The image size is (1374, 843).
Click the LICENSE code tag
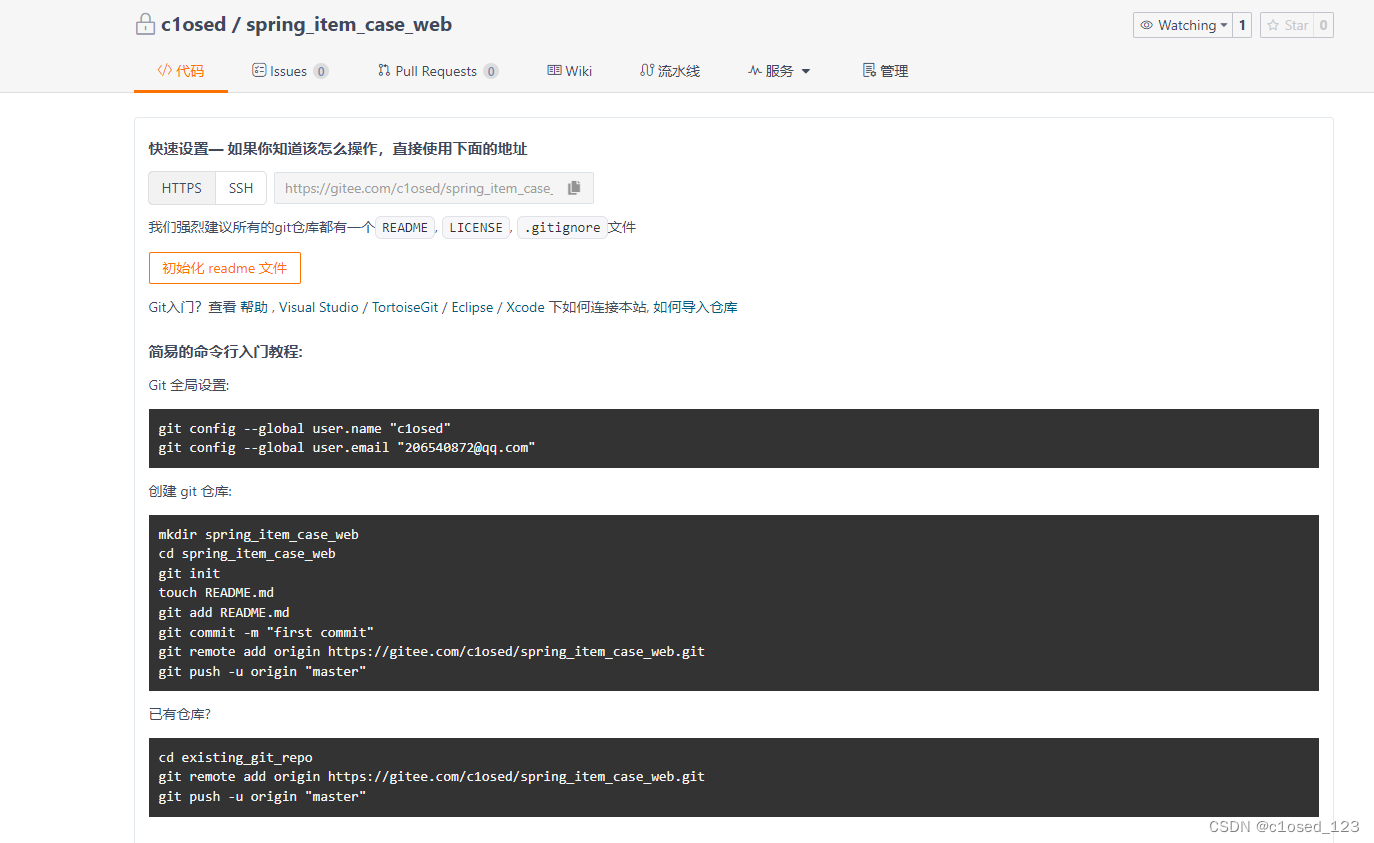[476, 228]
